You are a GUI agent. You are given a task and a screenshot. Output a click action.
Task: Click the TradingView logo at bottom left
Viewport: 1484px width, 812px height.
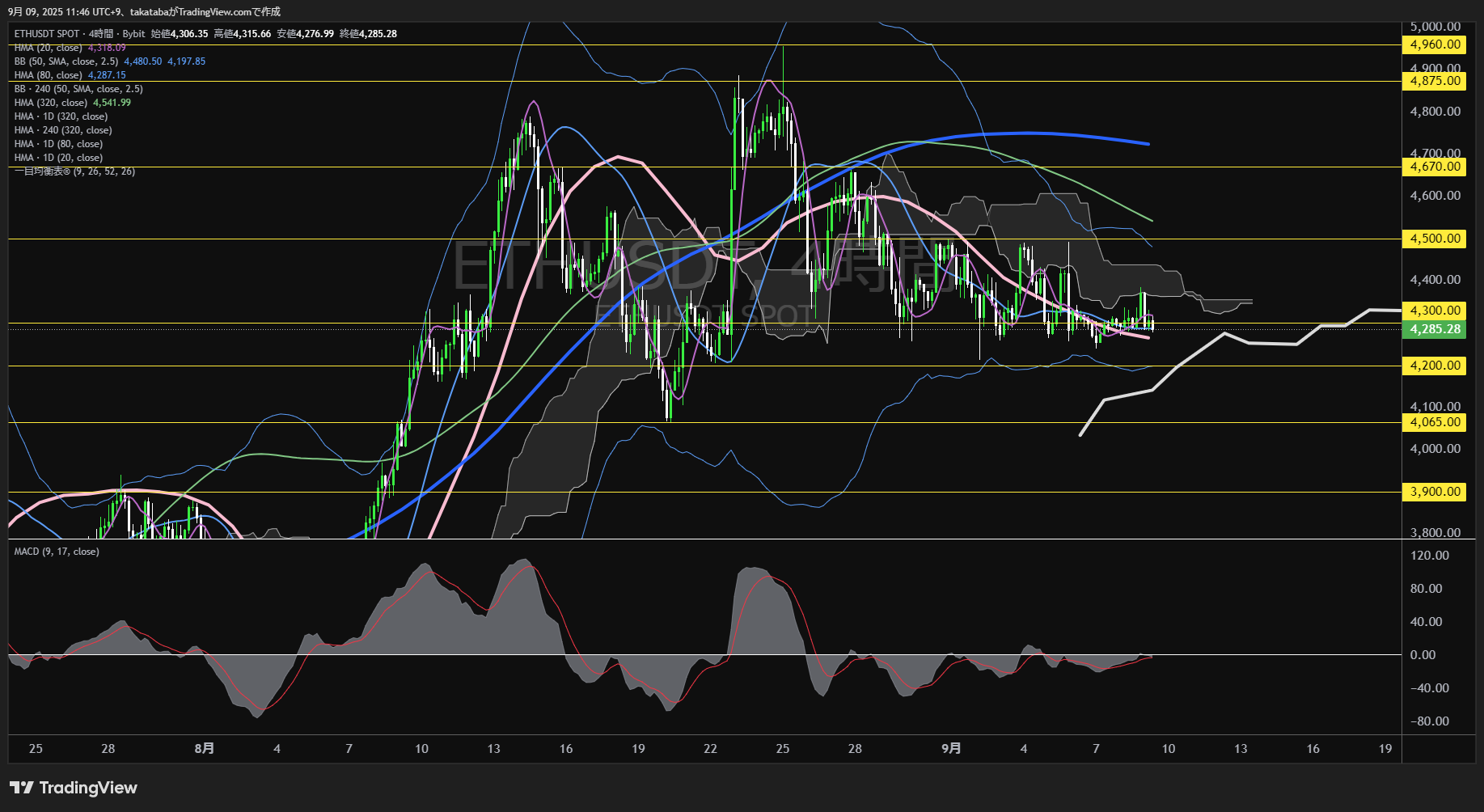[74, 788]
